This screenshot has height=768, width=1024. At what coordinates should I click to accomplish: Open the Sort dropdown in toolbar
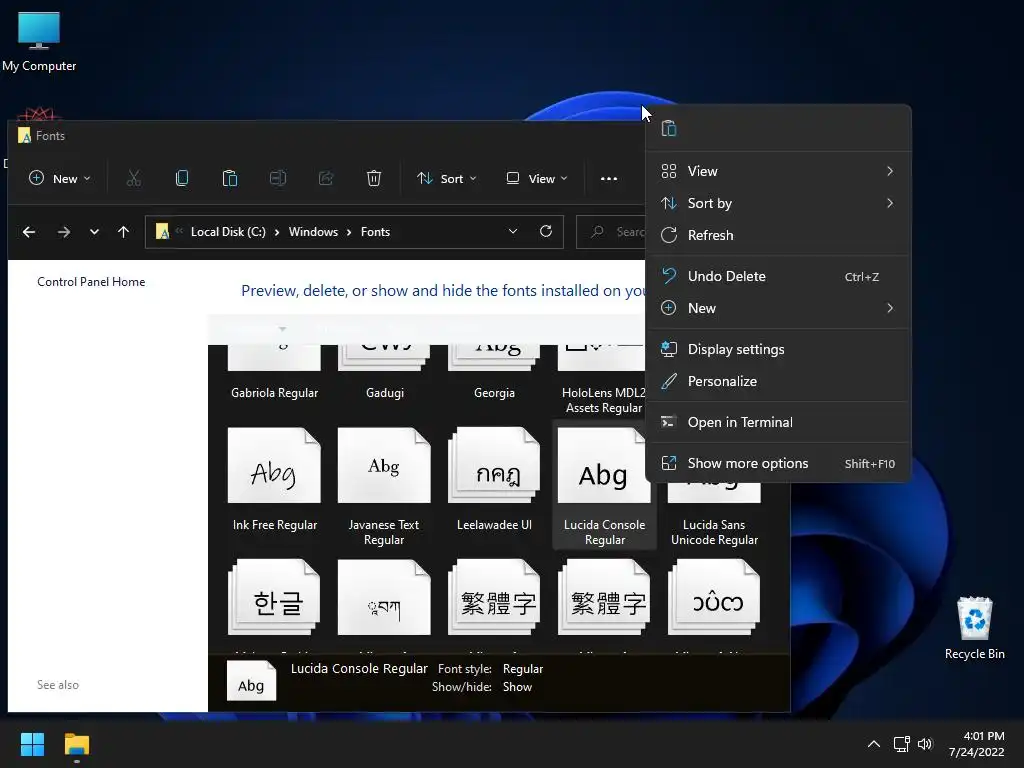(x=447, y=178)
